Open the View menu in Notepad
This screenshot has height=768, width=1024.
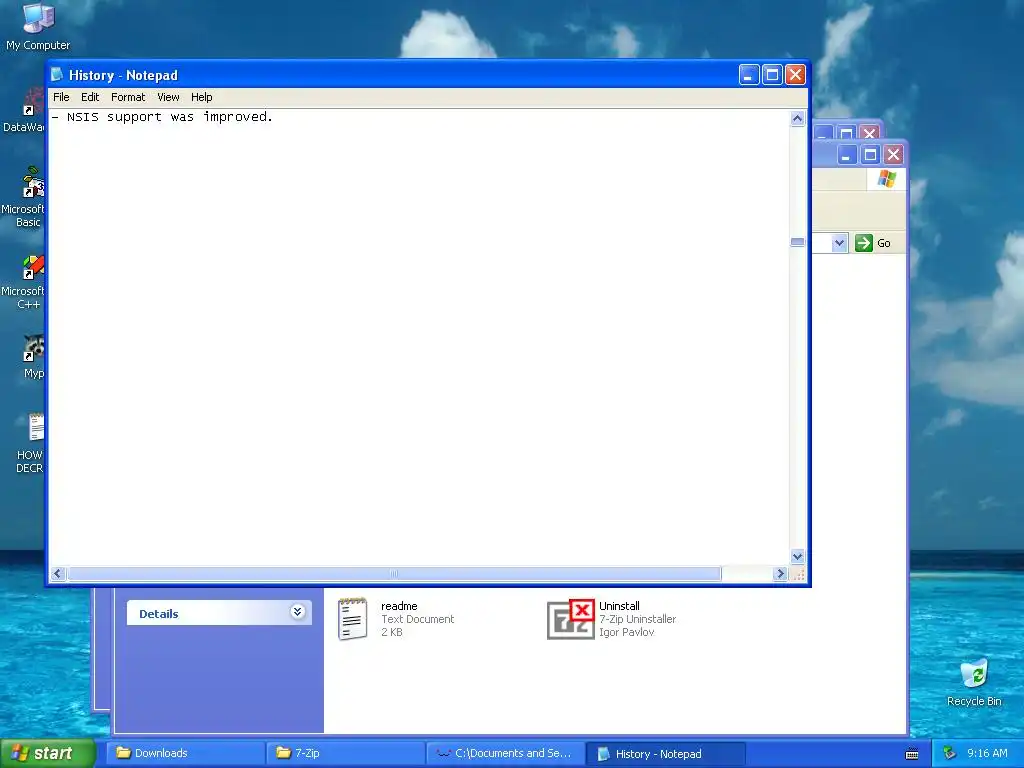(168, 97)
